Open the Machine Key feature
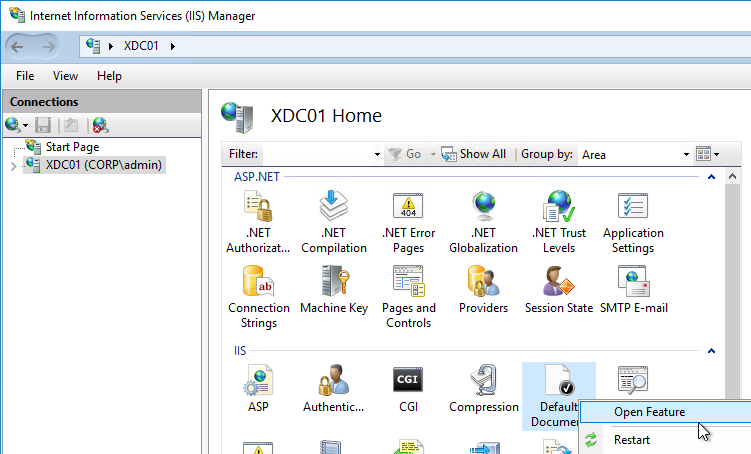The image size is (751, 454). tap(334, 290)
